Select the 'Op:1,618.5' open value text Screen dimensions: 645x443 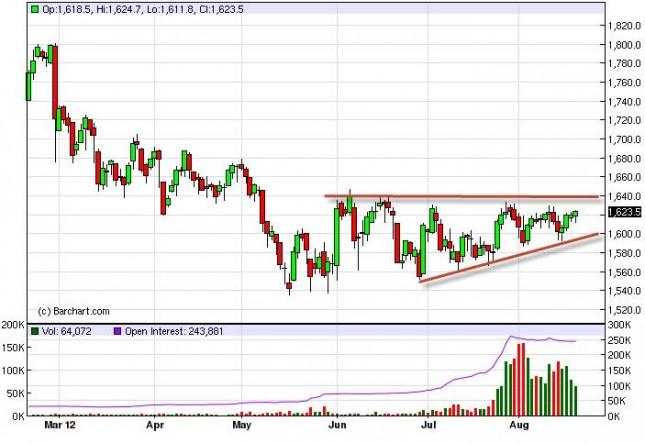click(67, 9)
